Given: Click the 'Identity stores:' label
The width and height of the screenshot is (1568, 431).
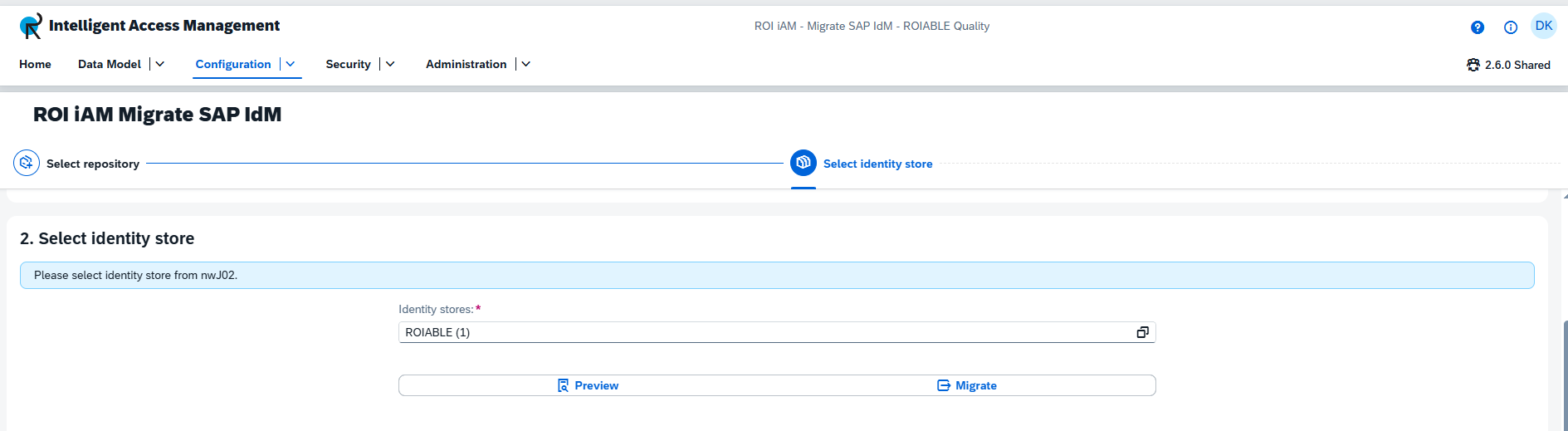Looking at the screenshot, I should coord(436,309).
